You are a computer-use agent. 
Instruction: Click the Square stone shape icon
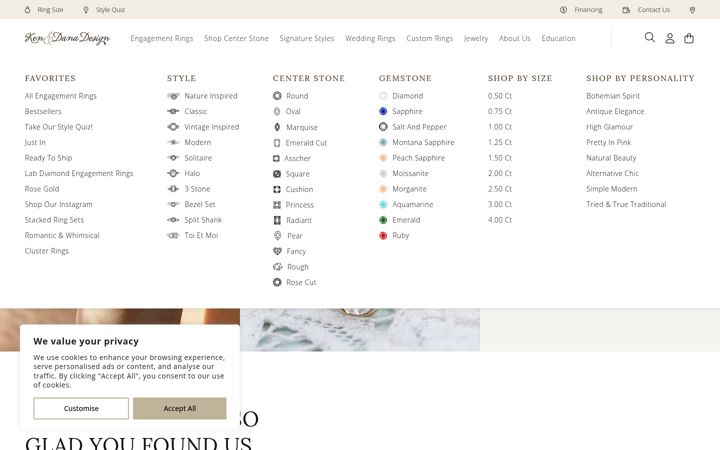coord(277,174)
